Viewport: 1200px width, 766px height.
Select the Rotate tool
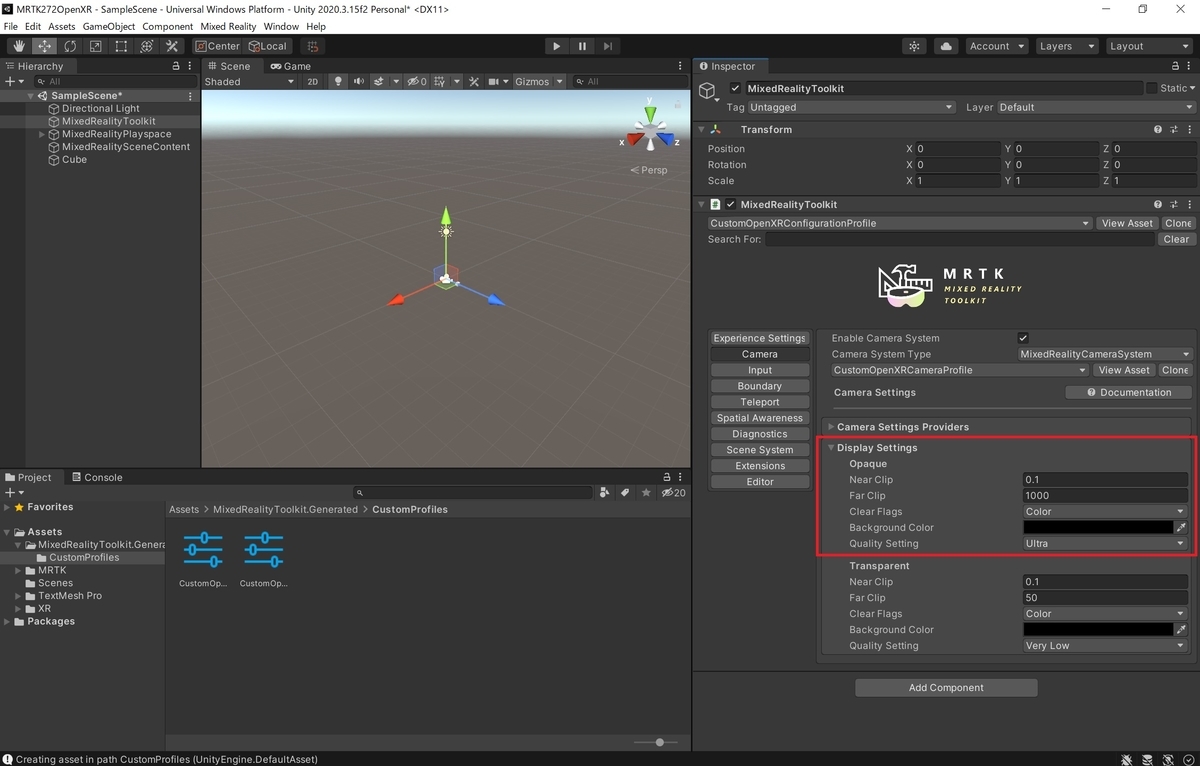pyautogui.click(x=70, y=46)
